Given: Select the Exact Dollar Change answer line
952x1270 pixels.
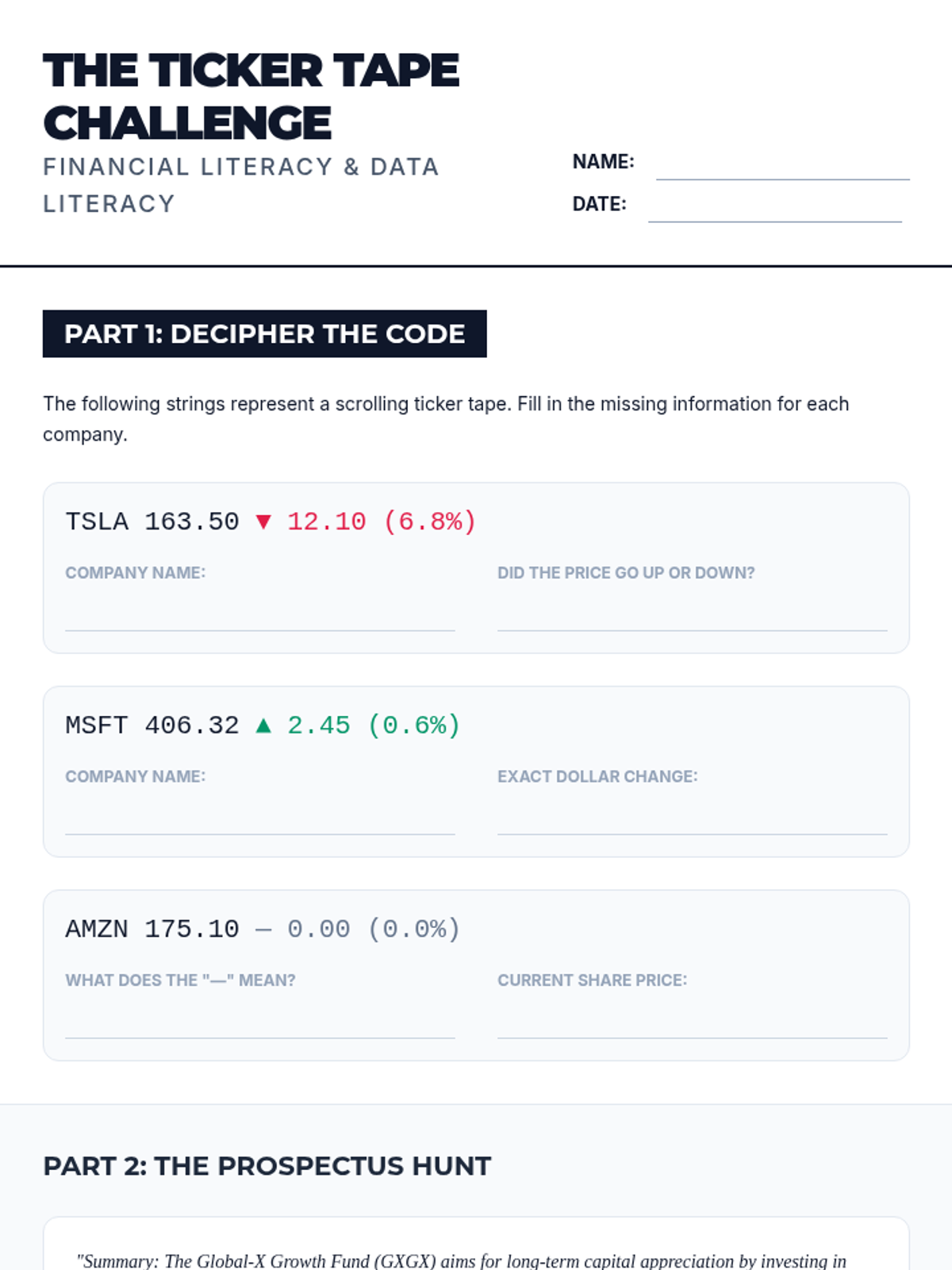Looking at the screenshot, I should (692, 817).
